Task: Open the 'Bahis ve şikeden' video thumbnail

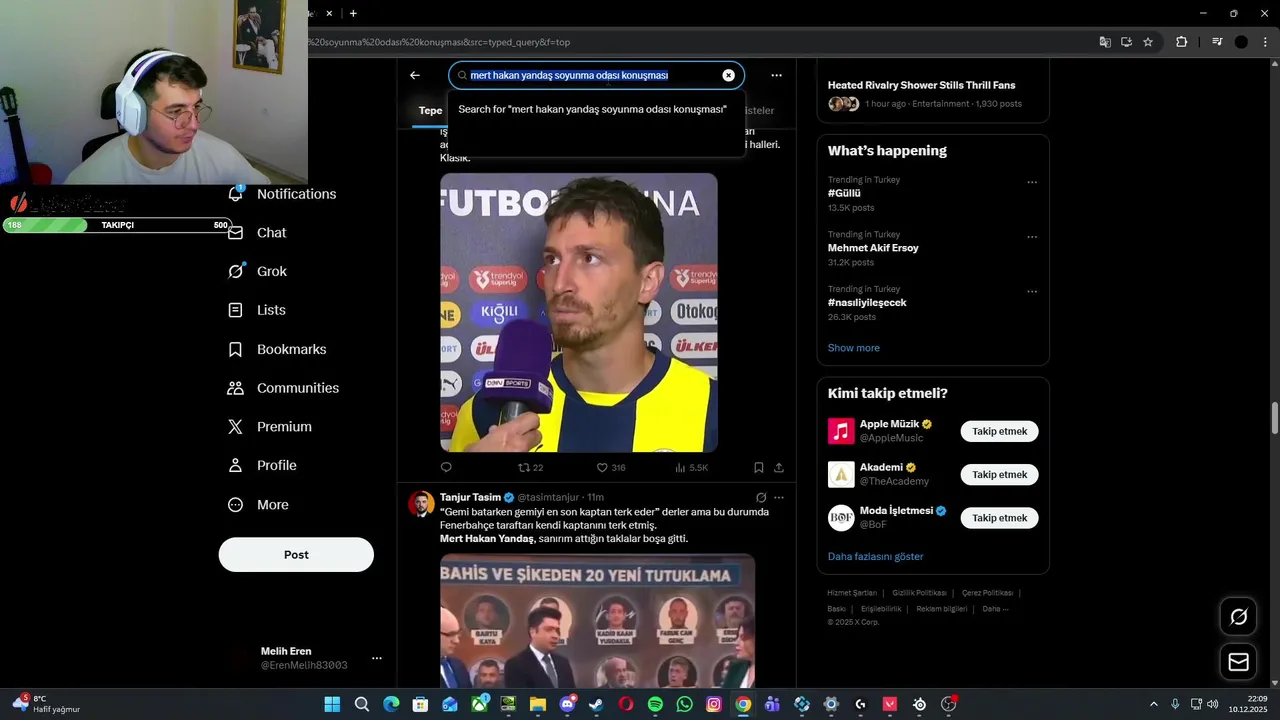Action: pos(597,620)
